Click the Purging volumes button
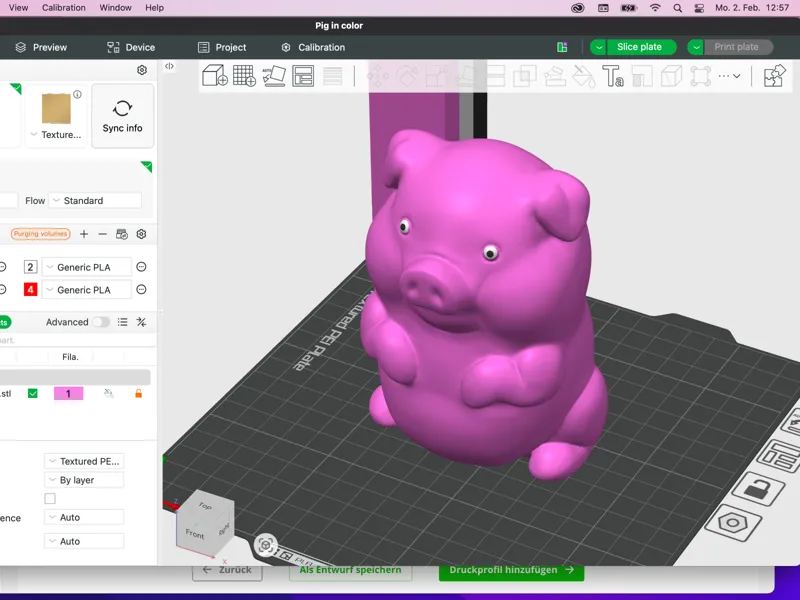The width and height of the screenshot is (800, 600). [40, 234]
